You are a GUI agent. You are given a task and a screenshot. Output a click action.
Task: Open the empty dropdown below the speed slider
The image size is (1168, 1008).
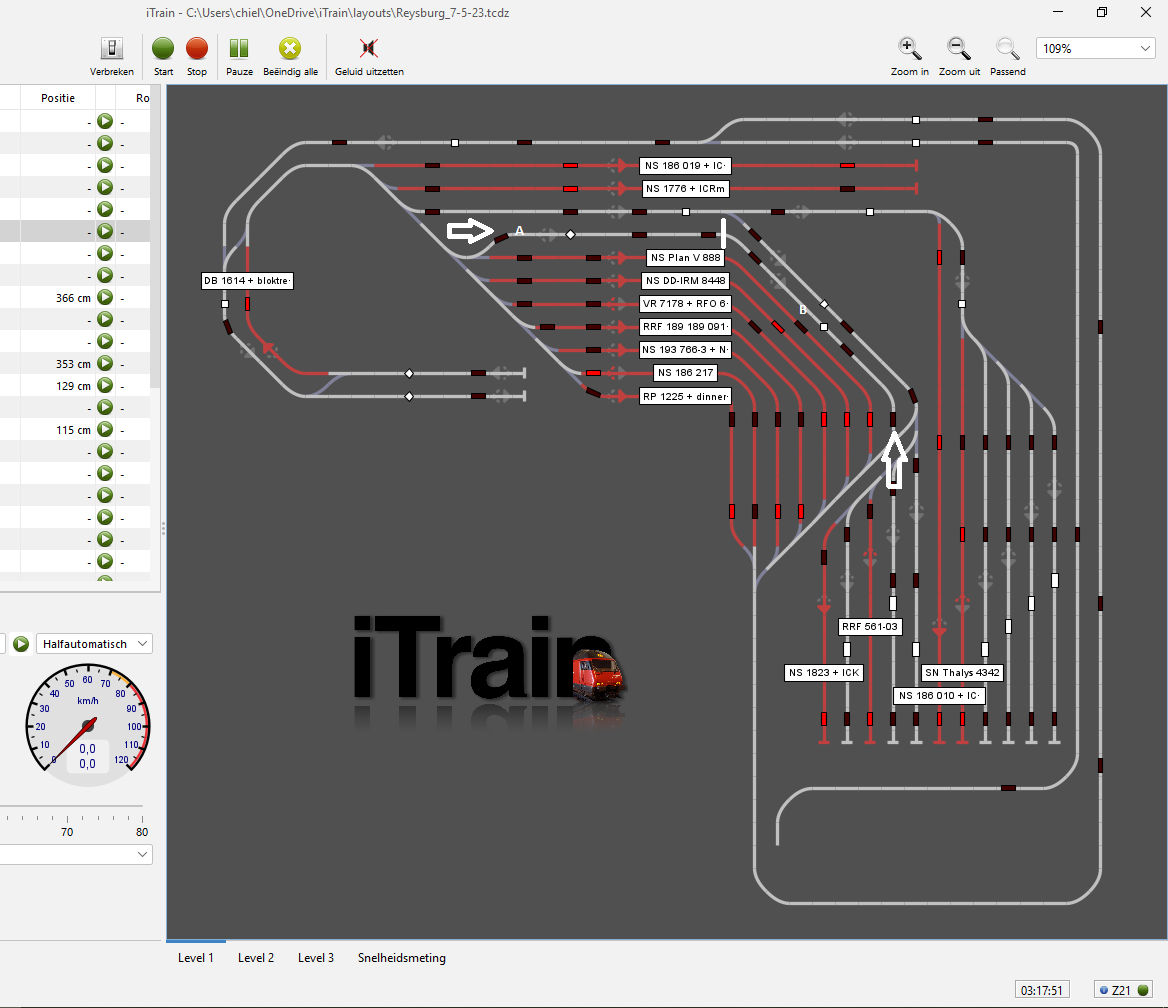[x=76, y=854]
